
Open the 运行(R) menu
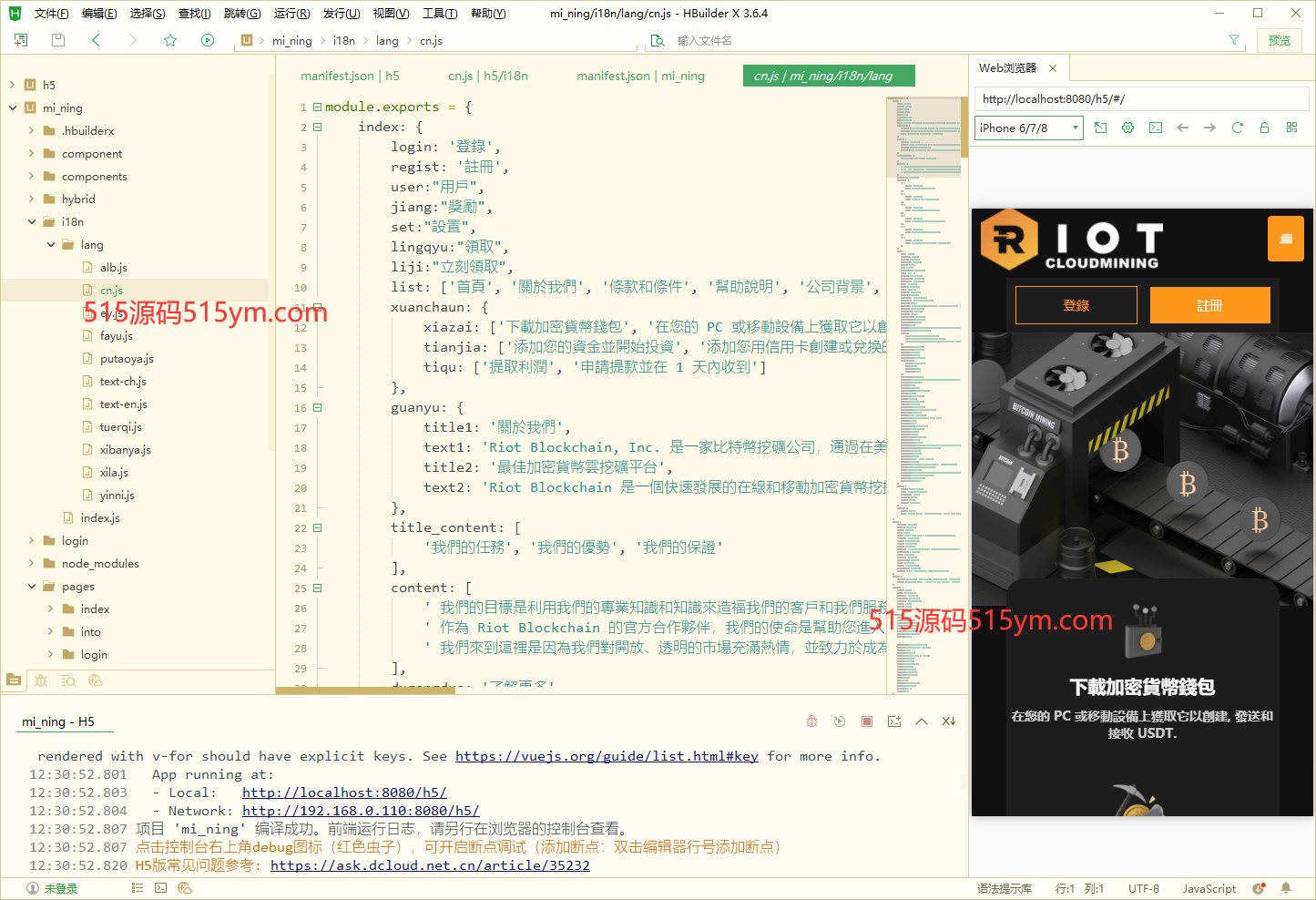click(x=291, y=14)
